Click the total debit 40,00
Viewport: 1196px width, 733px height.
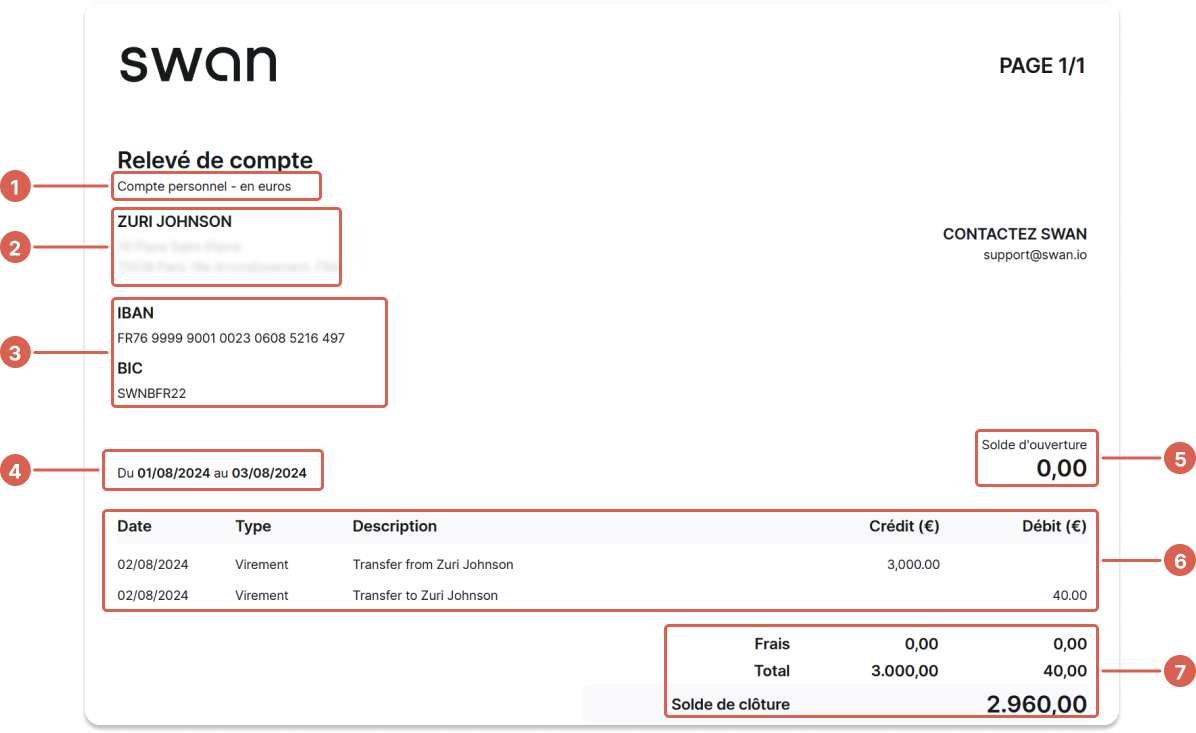click(1065, 671)
